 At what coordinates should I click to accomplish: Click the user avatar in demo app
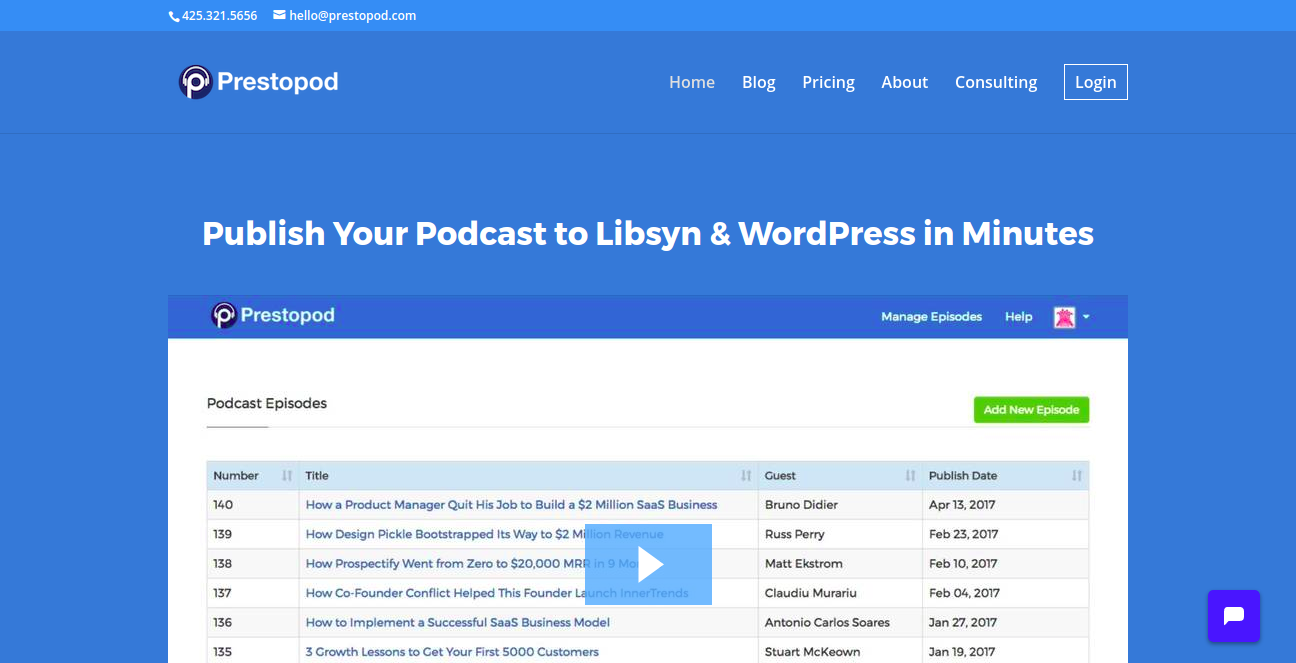tap(1064, 317)
